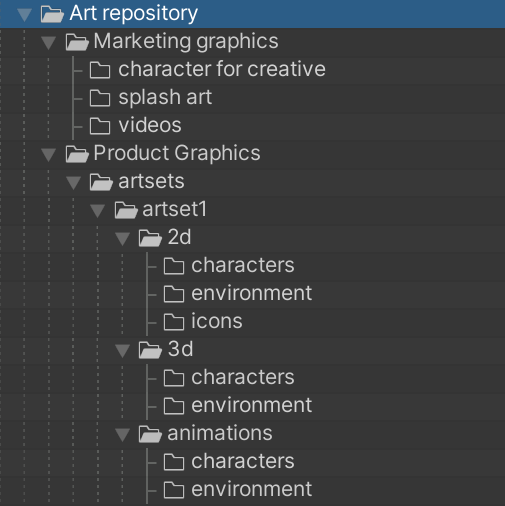Viewport: 505px width, 506px height.
Task: Click the Product Graphics folder icon
Action: (x=77, y=154)
